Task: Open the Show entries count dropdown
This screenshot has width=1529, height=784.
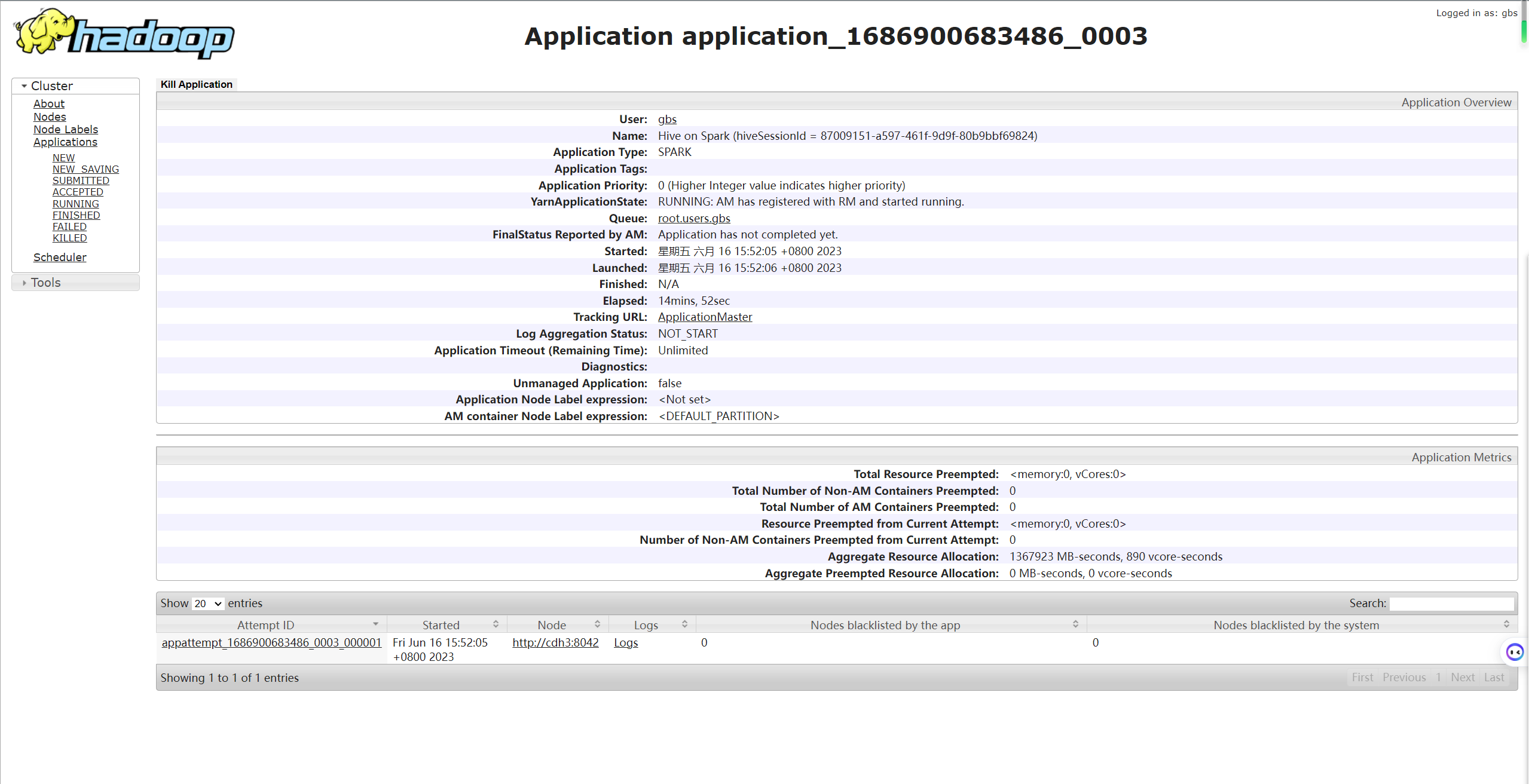Action: click(207, 604)
